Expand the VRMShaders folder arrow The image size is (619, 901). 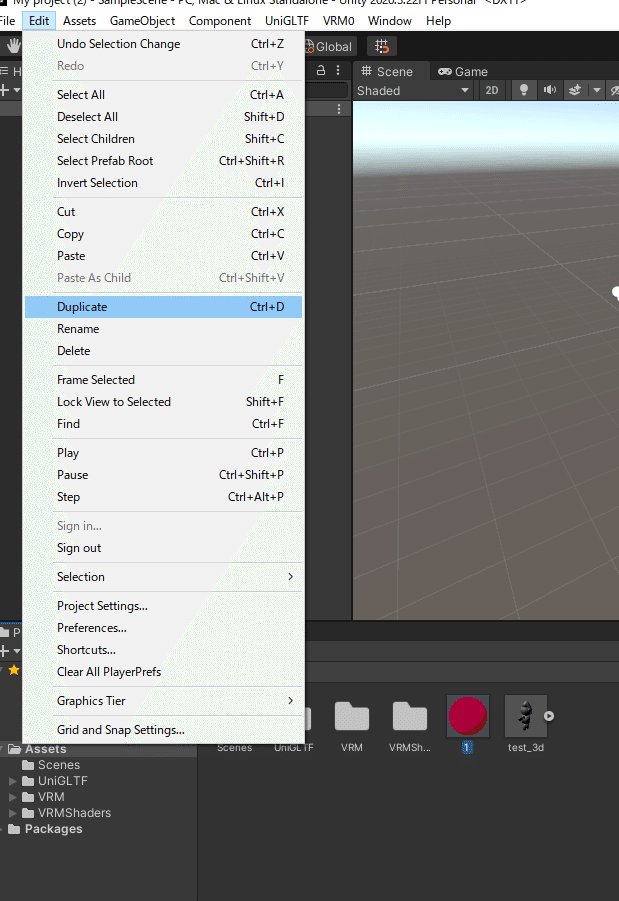(x=13, y=813)
